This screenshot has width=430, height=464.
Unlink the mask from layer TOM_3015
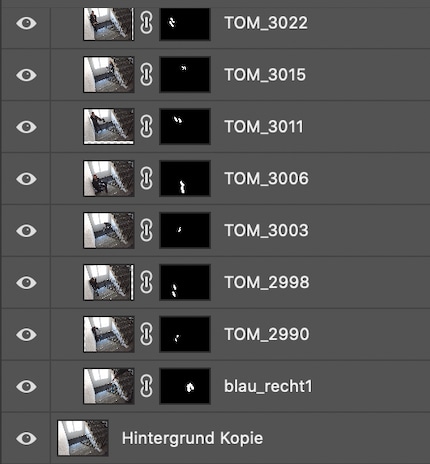[146, 75]
